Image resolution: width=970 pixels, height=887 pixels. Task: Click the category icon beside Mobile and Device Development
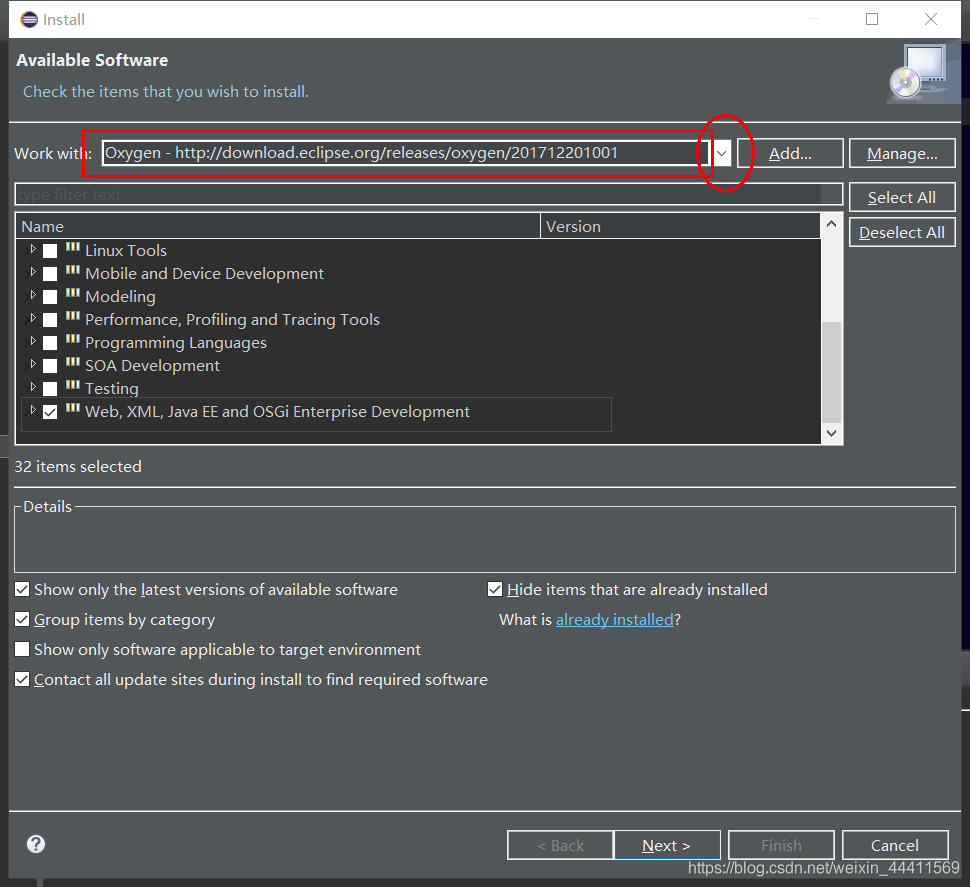point(73,270)
